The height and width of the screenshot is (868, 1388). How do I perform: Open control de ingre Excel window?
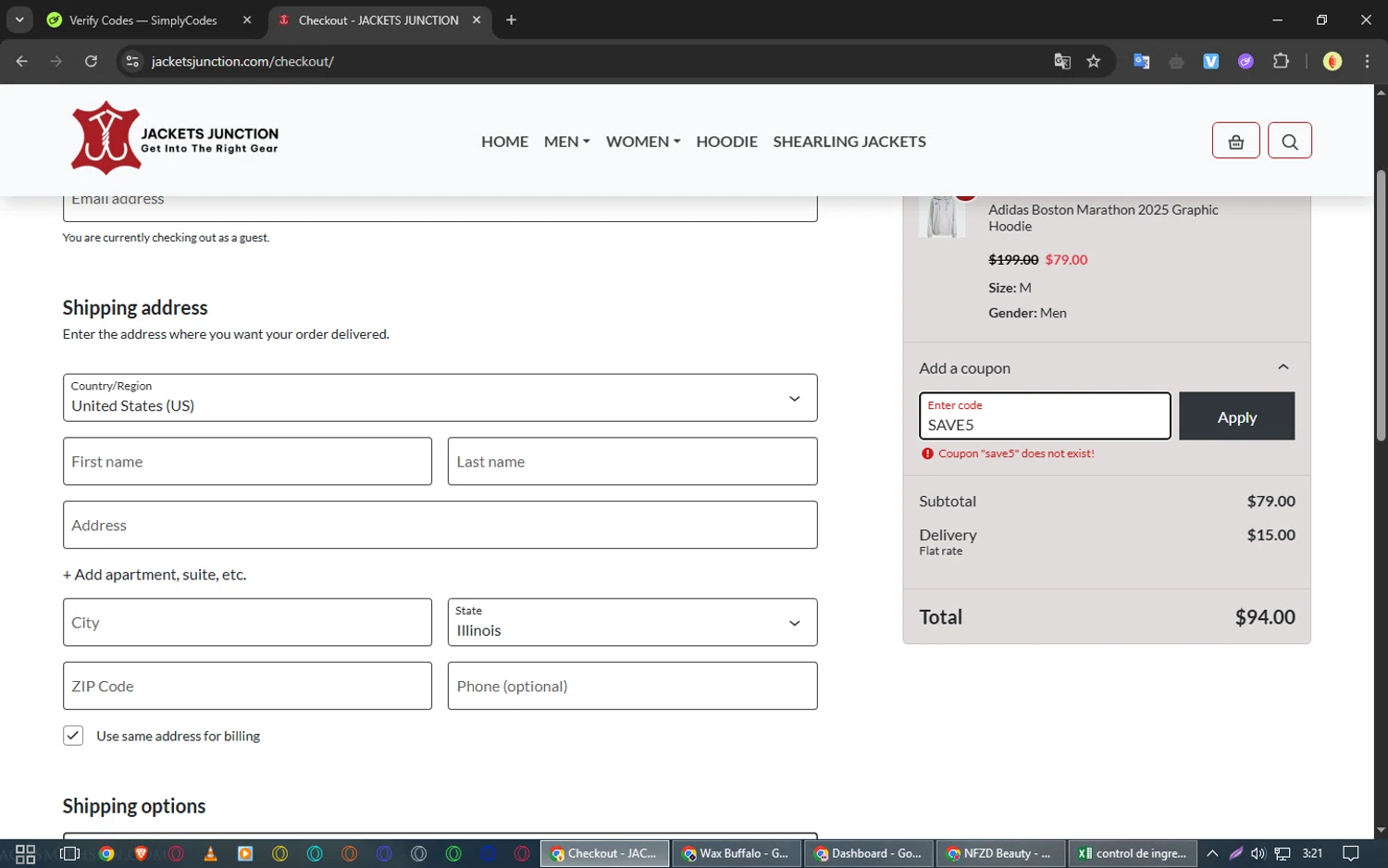click(1133, 853)
